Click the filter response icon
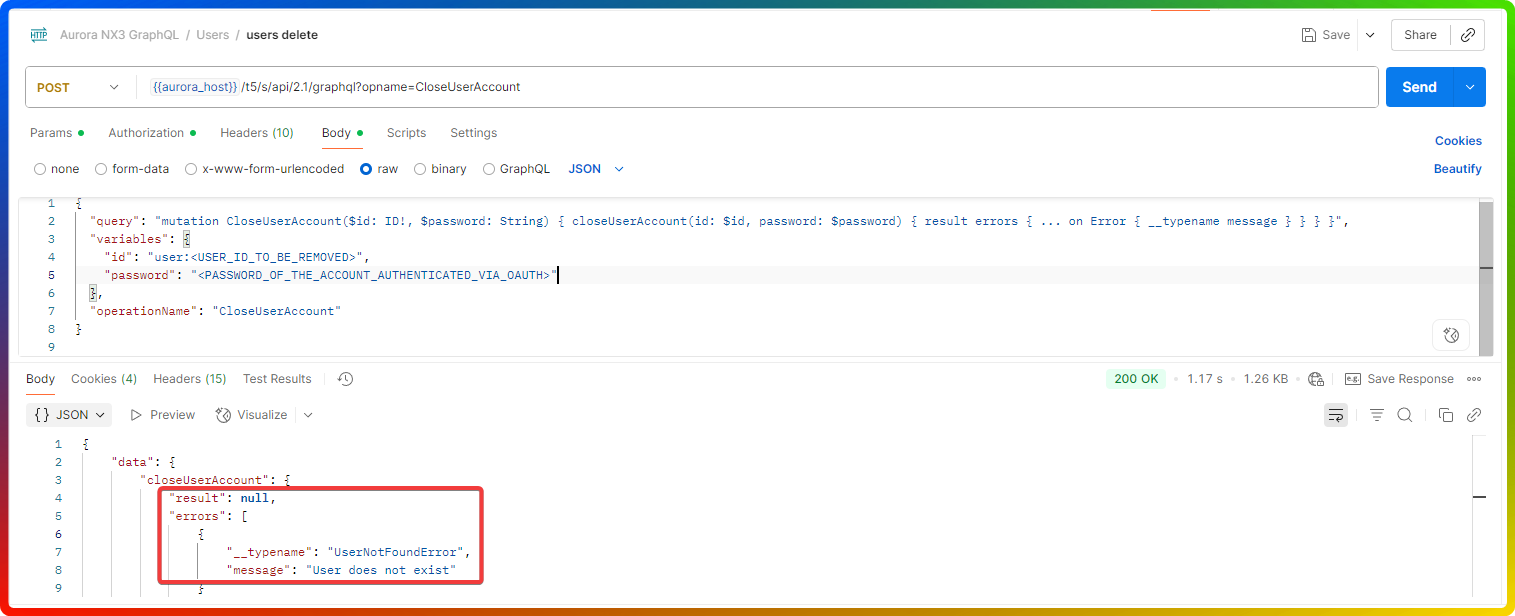 (x=1376, y=415)
